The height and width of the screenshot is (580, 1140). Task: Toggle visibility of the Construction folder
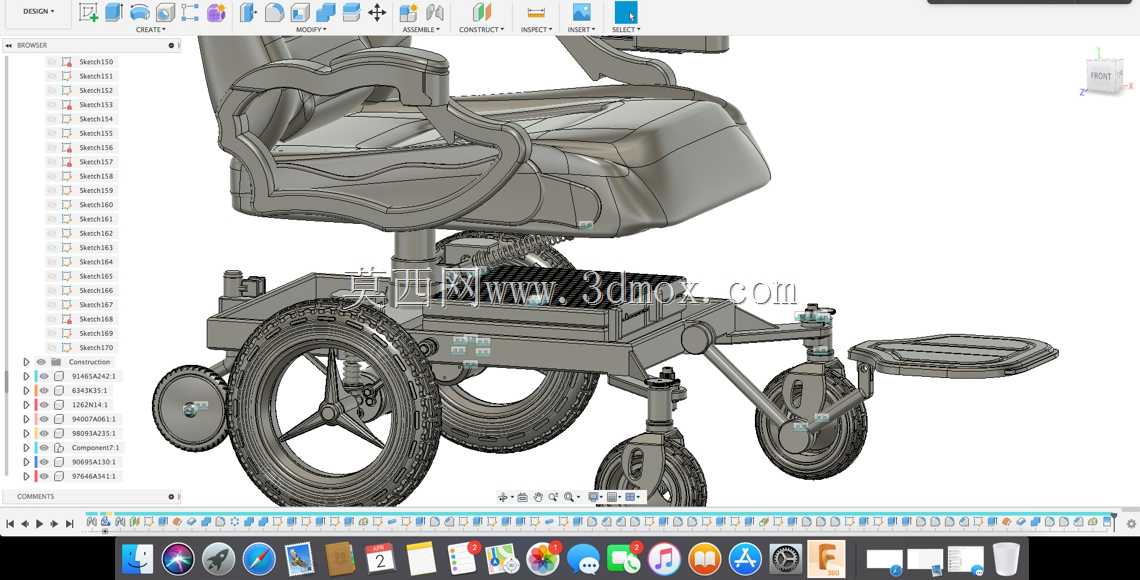(x=41, y=362)
